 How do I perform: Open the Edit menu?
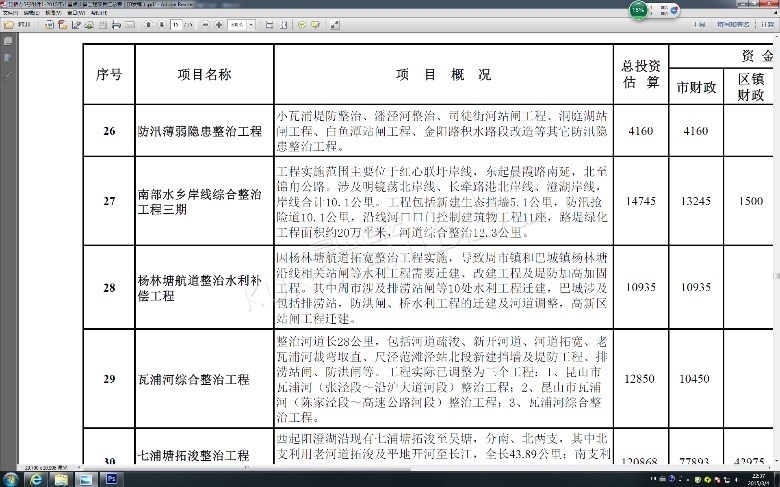31,13
